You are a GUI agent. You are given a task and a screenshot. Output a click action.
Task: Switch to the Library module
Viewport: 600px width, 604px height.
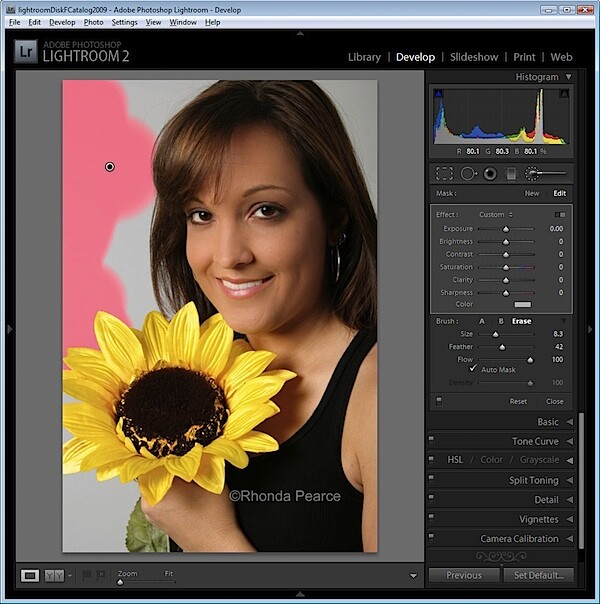(x=364, y=57)
